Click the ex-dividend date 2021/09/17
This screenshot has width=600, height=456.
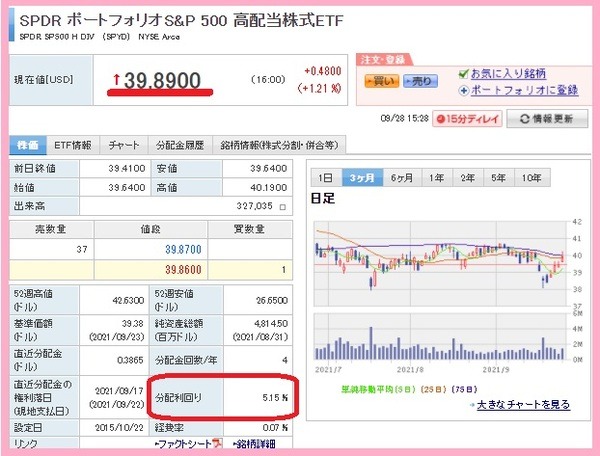[119, 391]
